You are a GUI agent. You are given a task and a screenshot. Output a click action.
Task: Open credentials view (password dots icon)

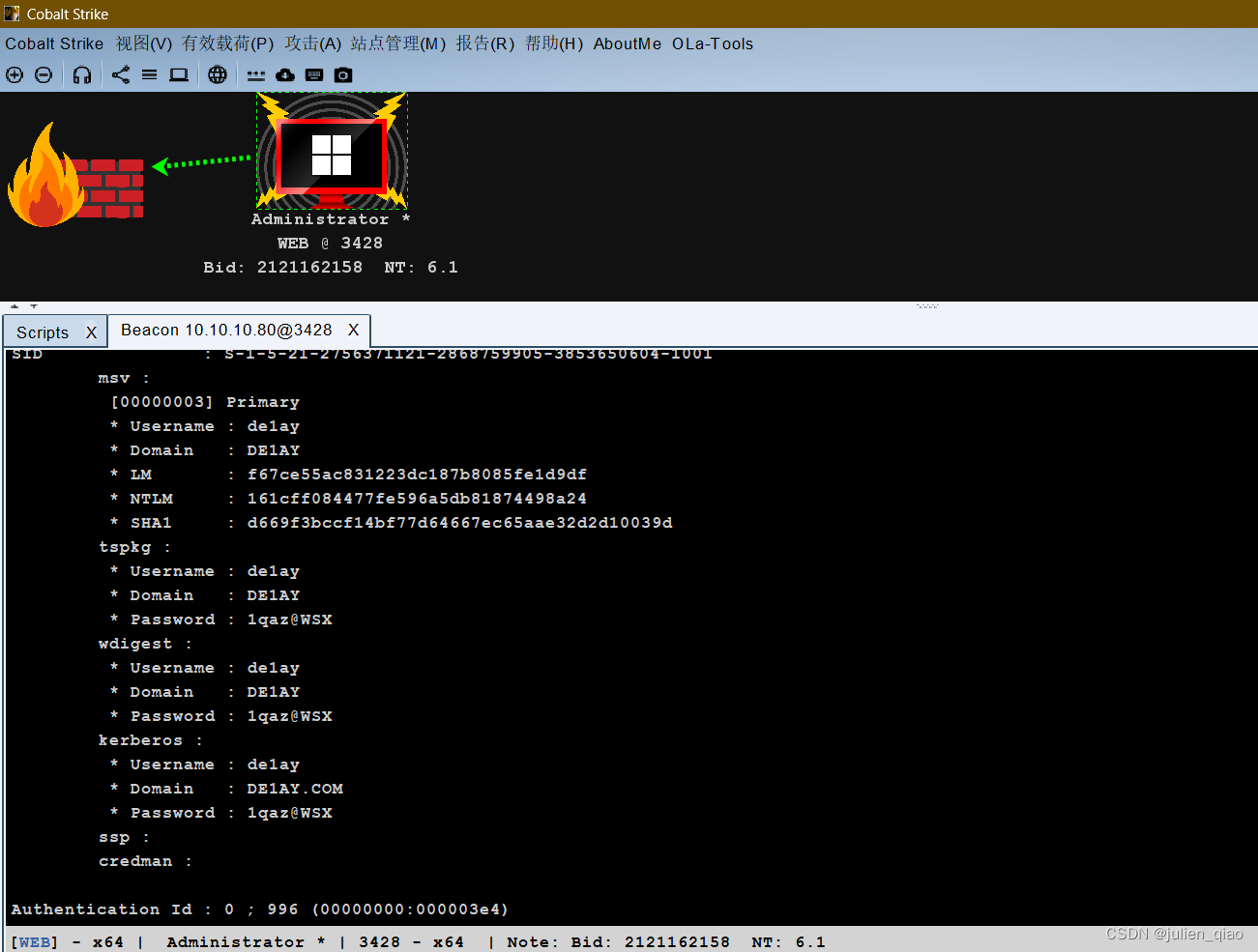click(x=256, y=74)
